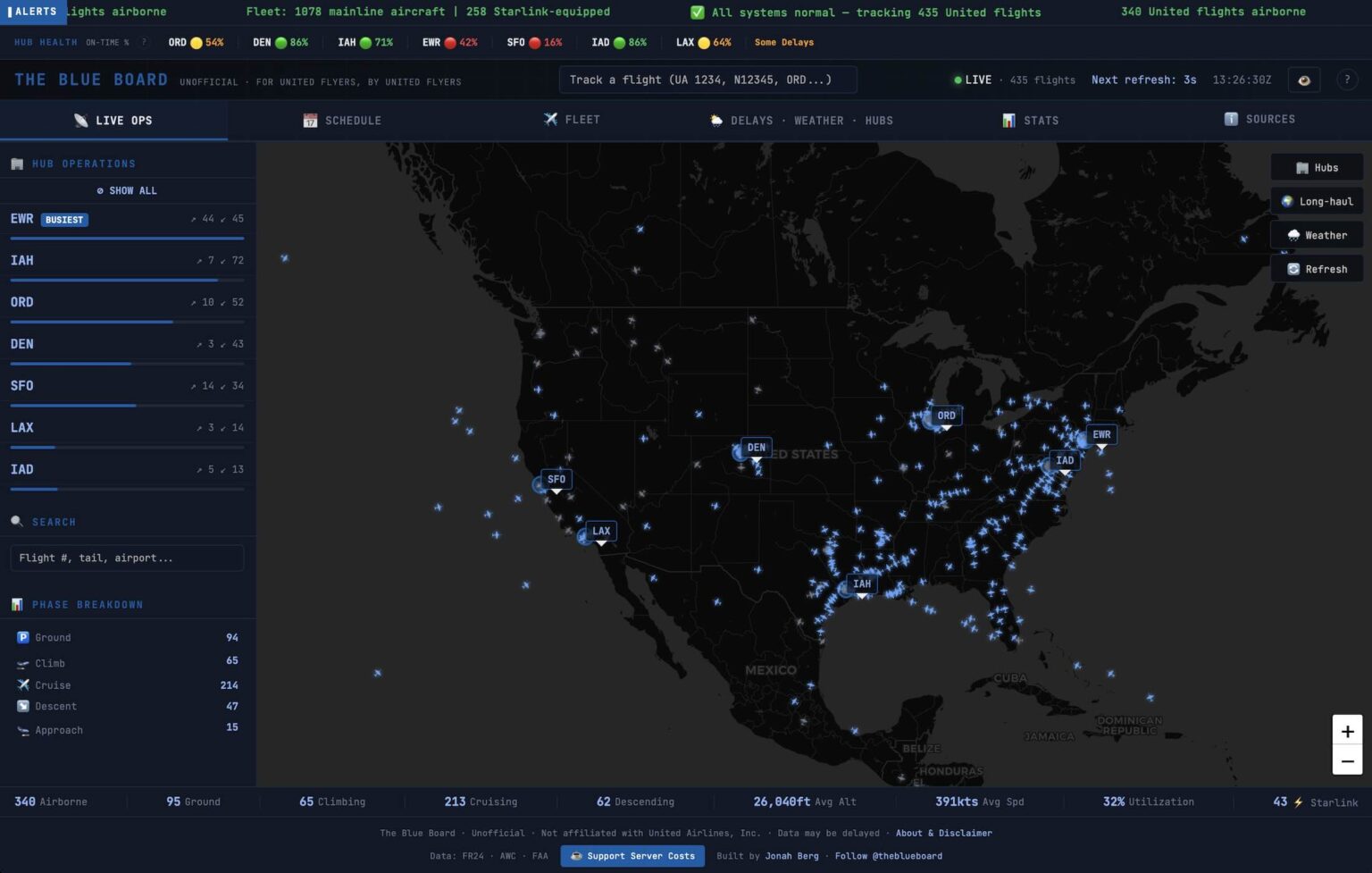Open the Fleet tab
The width and height of the screenshot is (1372, 873).
pyautogui.click(x=572, y=120)
